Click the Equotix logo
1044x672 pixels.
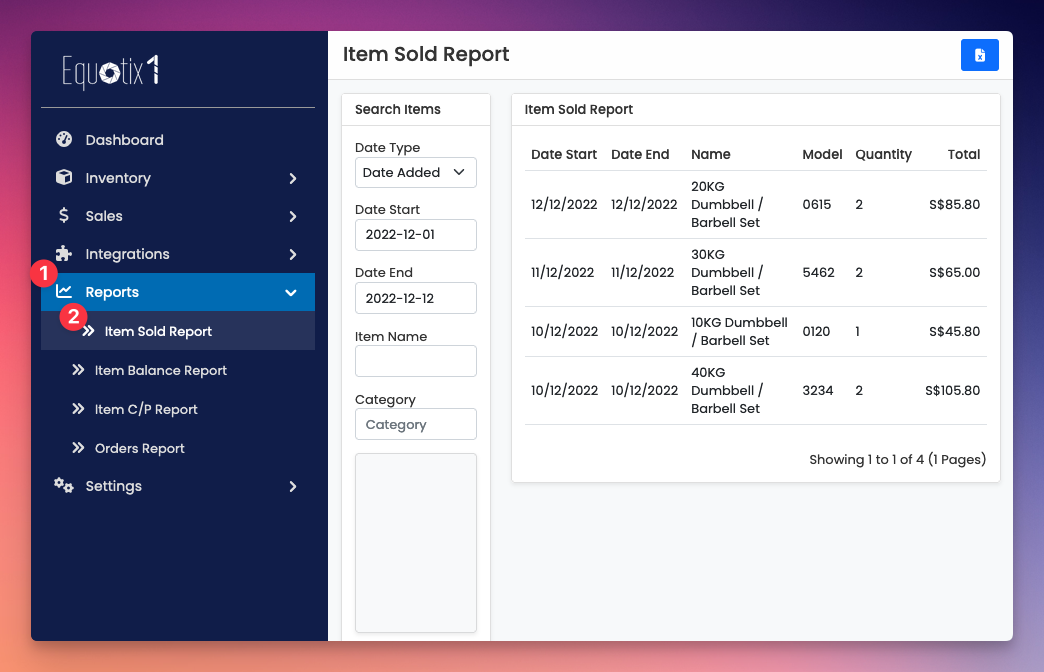[110, 71]
